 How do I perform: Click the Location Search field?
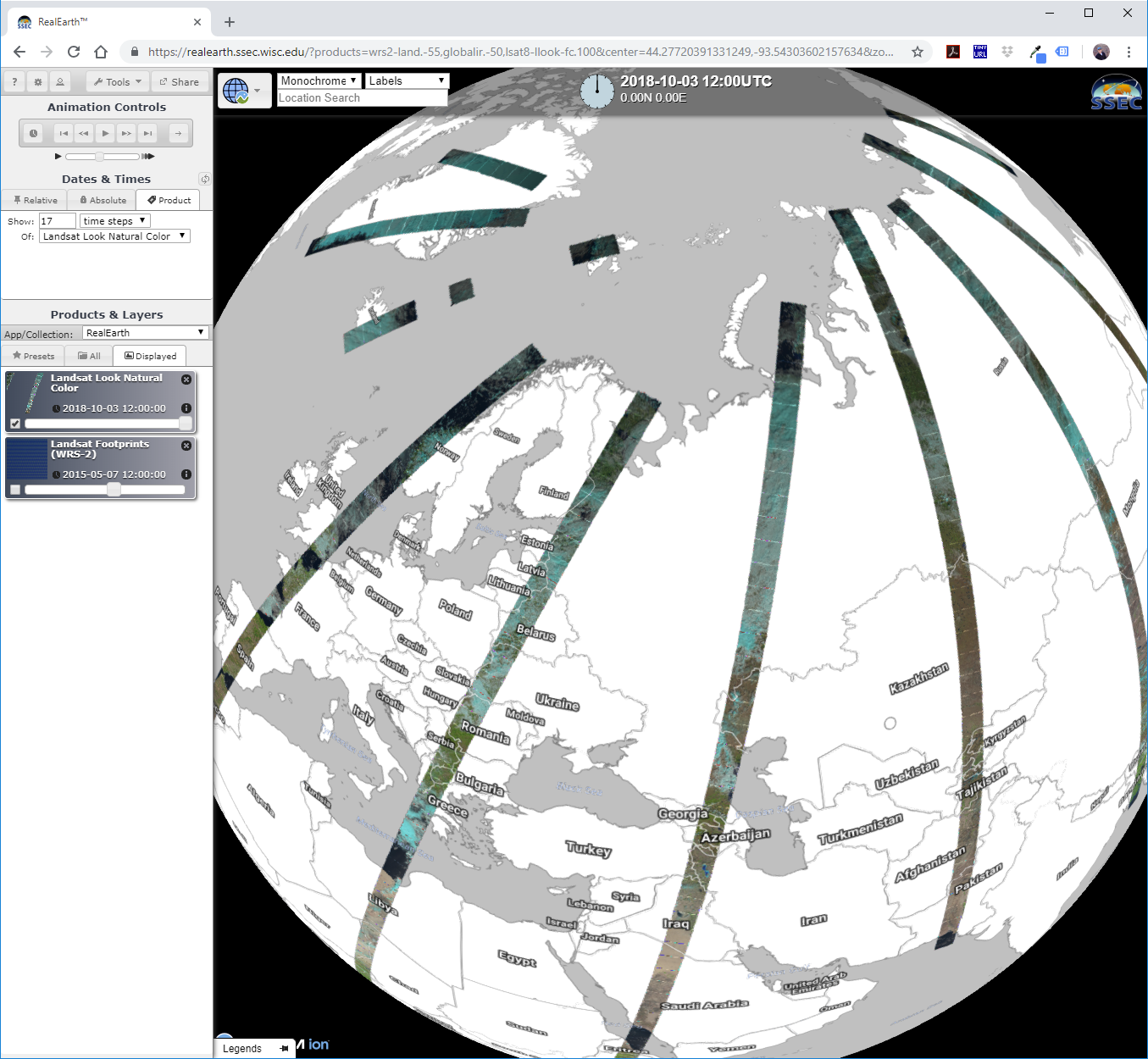[x=362, y=98]
